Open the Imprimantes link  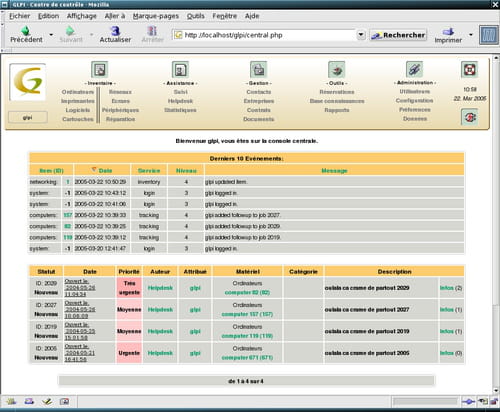click(77, 101)
